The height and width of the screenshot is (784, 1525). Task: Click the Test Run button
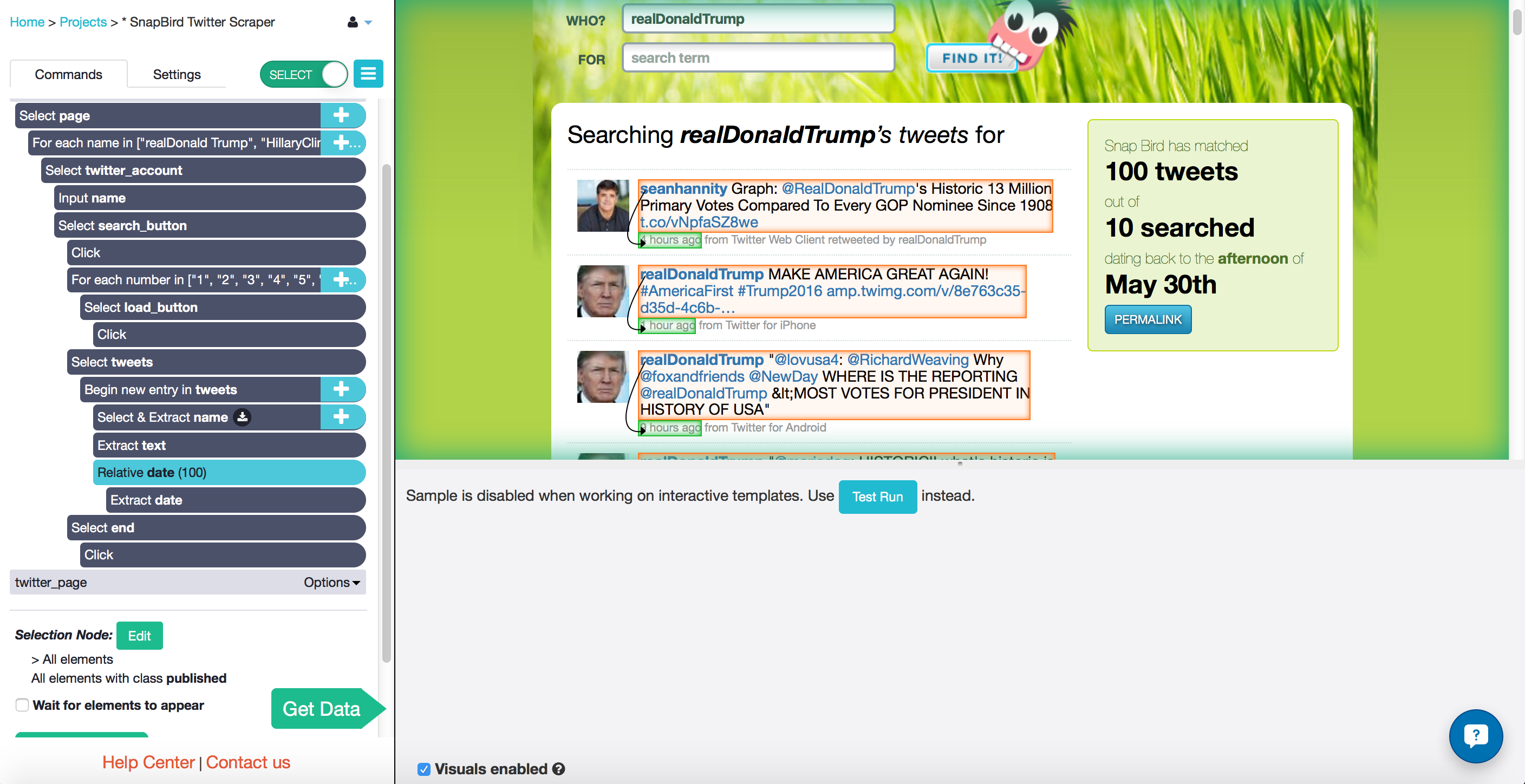[x=877, y=496]
